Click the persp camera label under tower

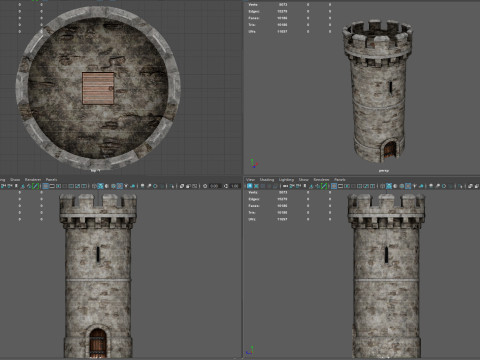point(384,171)
